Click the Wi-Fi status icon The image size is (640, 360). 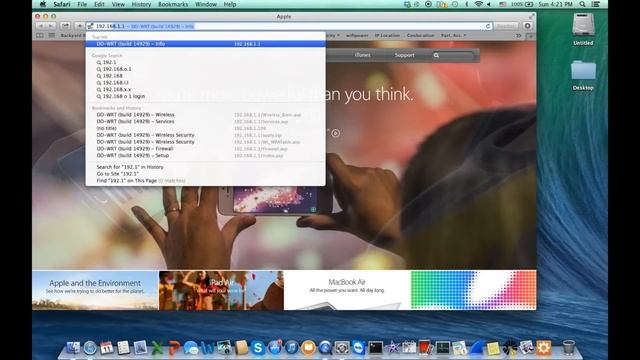478,4
